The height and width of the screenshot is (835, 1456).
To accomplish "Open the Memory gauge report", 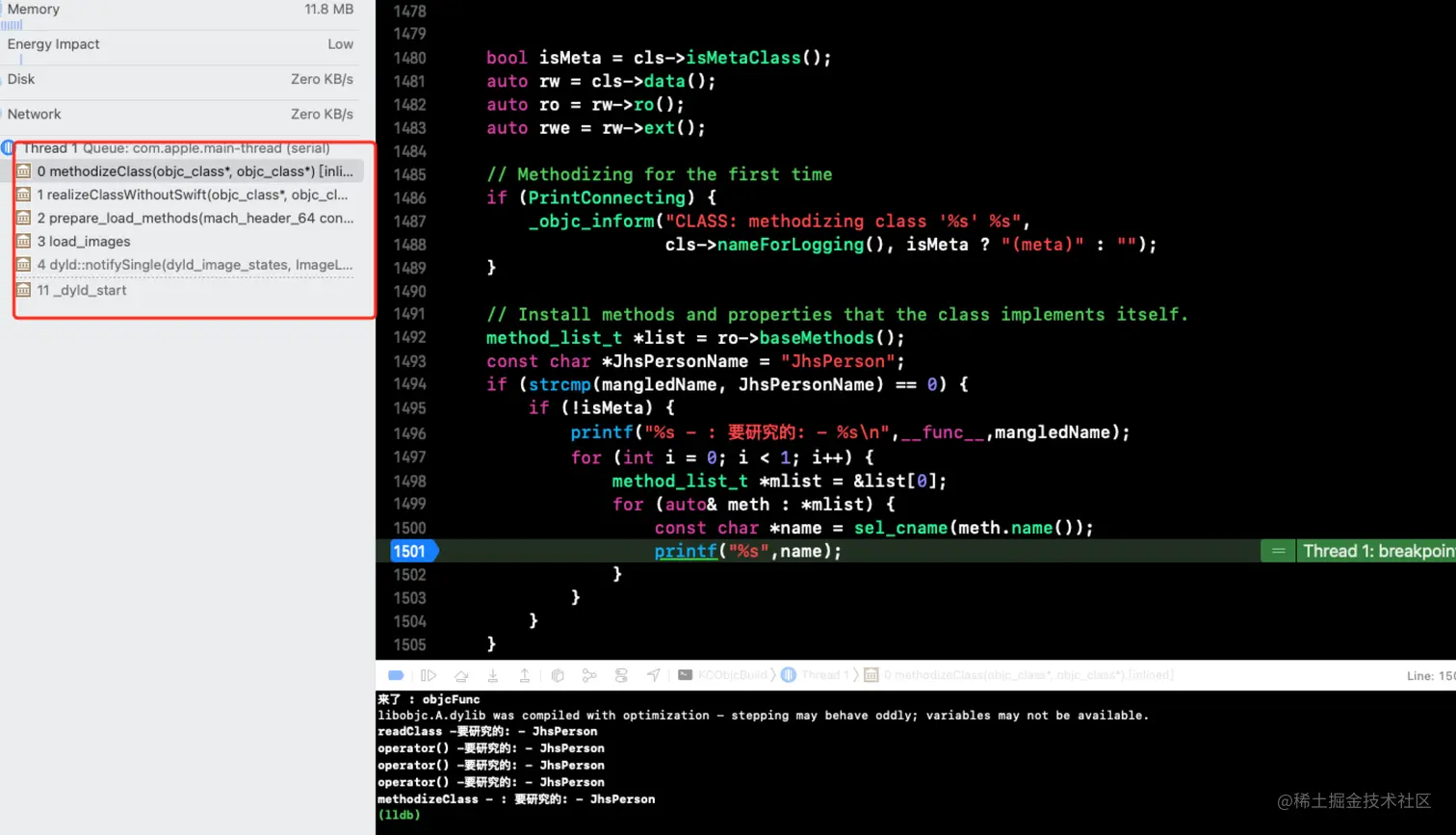I will coord(180,10).
